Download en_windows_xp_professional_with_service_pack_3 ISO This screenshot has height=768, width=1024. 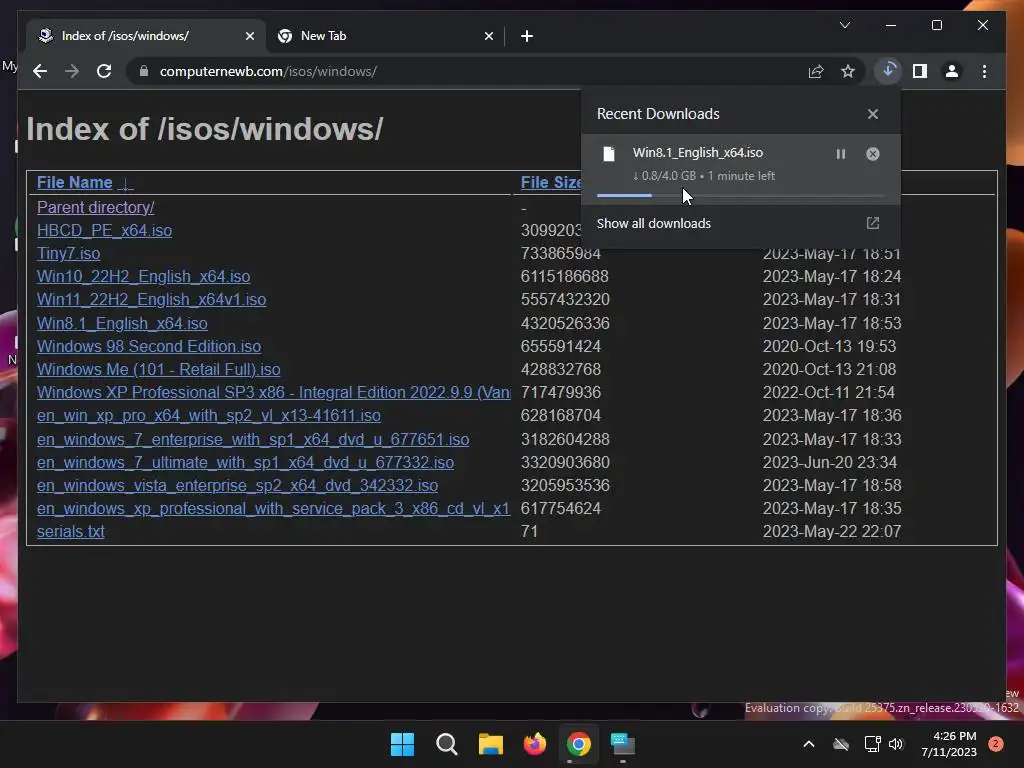274,508
